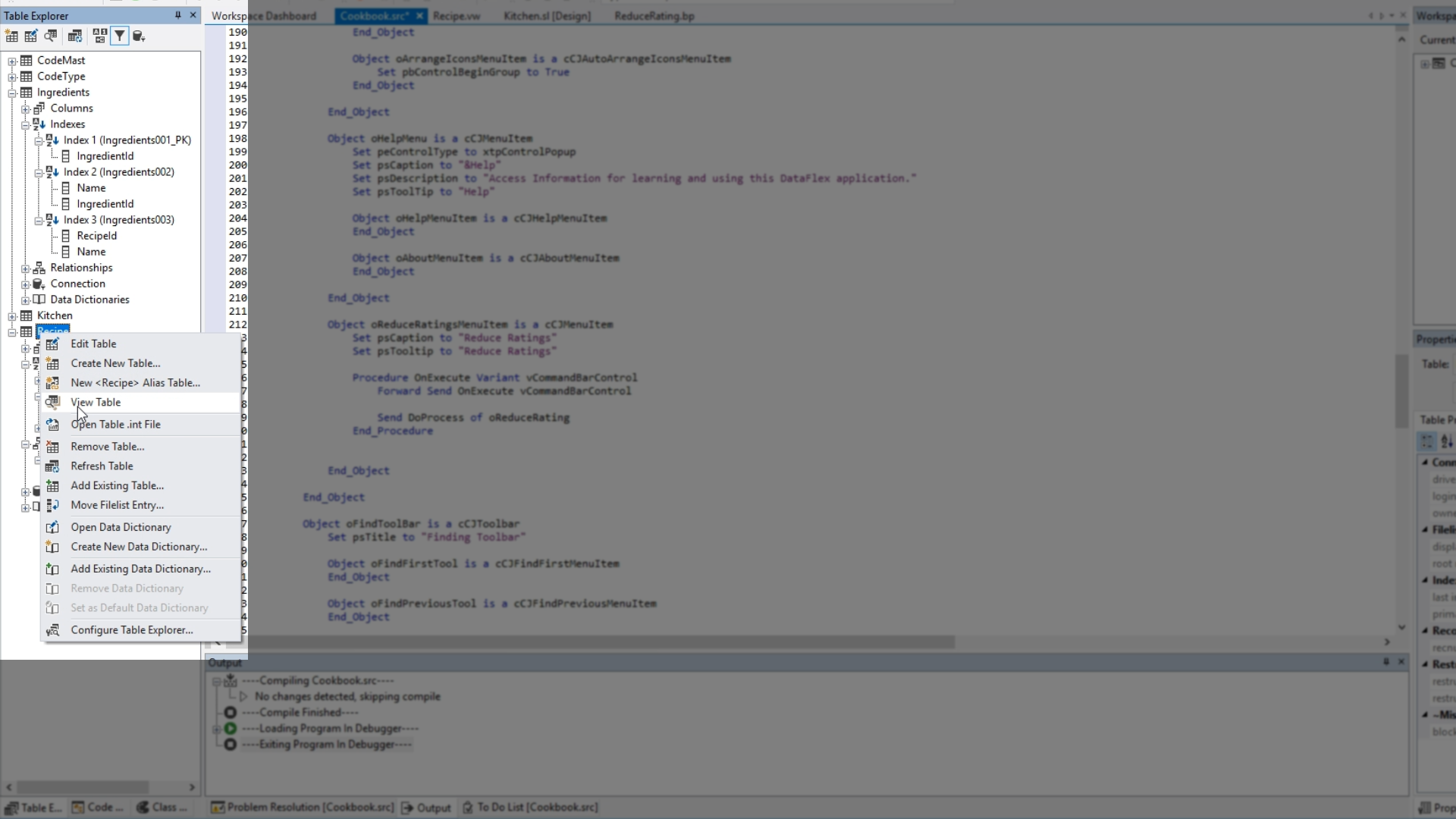Viewport: 1456px width, 819px height.
Task: Open the Kitchen.sl [Design] tab
Action: [x=546, y=15]
